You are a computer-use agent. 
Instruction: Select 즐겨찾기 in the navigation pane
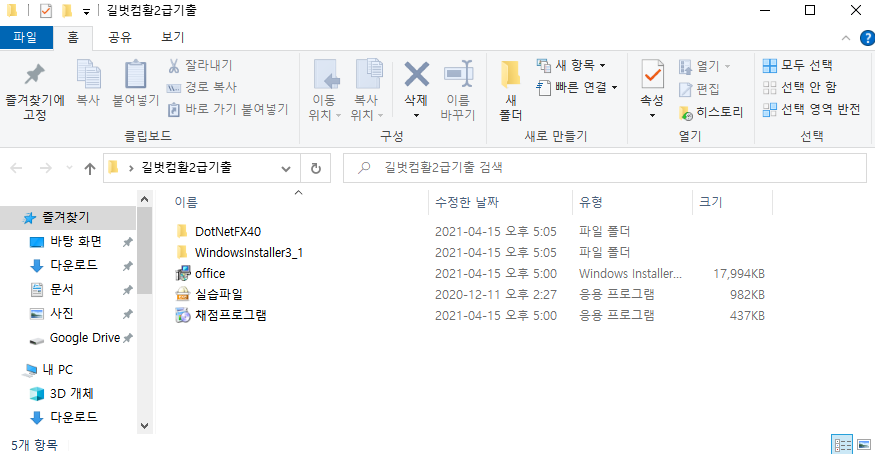pos(67,218)
